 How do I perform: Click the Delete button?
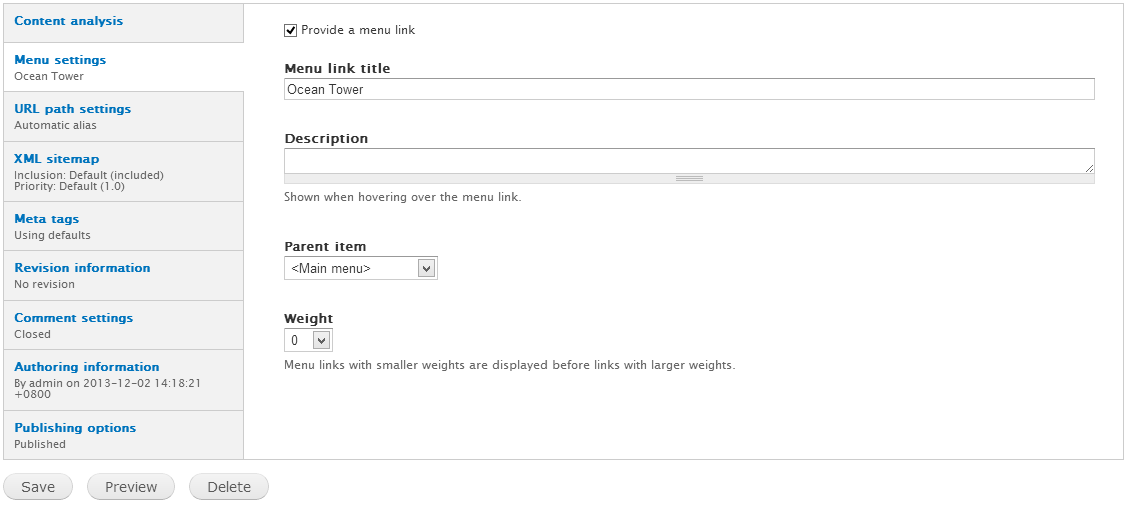pos(229,487)
